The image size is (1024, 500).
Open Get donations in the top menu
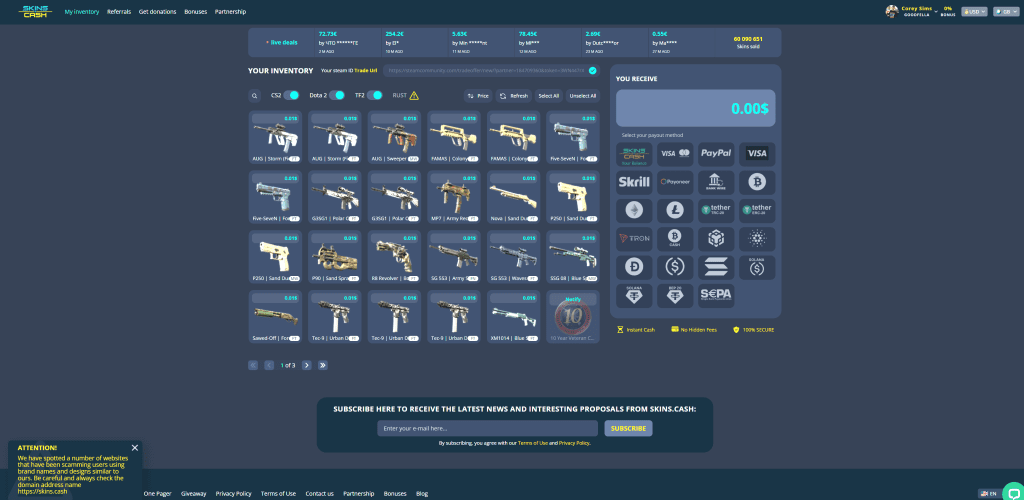[157, 12]
